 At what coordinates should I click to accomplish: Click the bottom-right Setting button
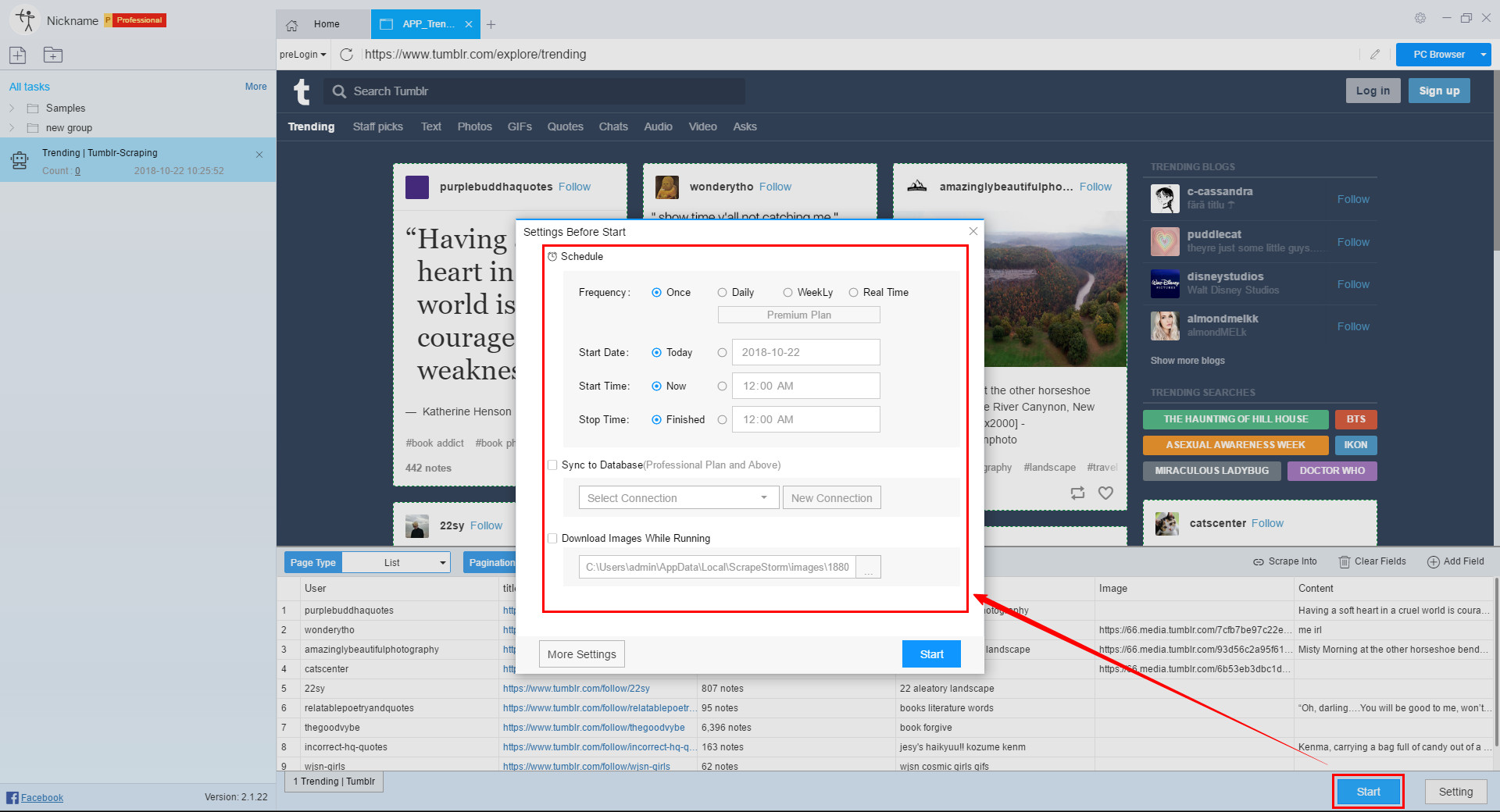click(1455, 792)
